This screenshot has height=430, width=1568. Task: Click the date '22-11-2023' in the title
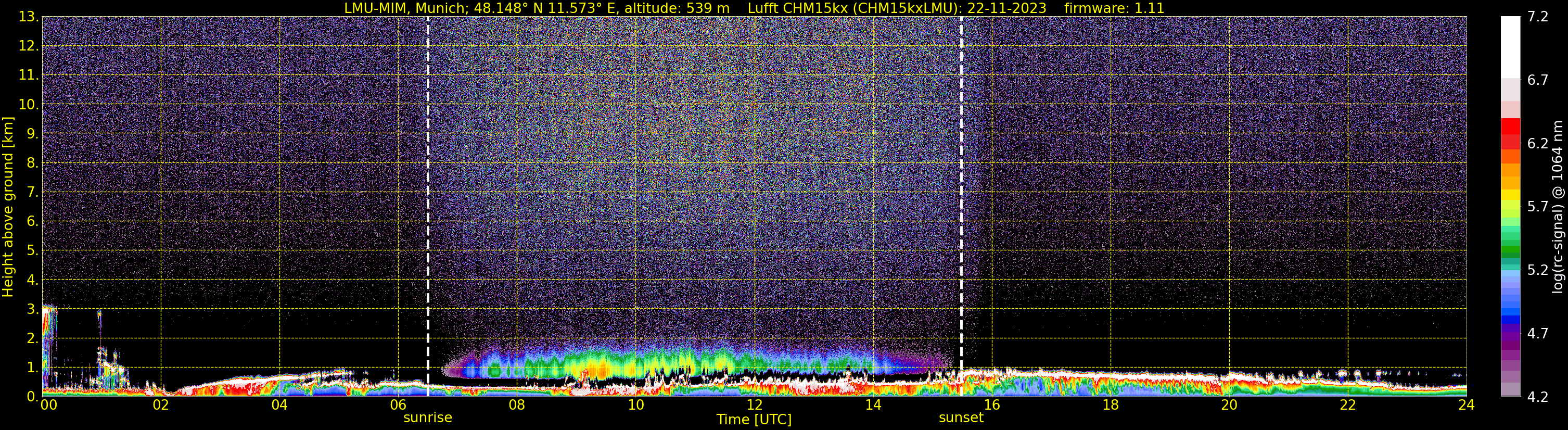pos(1007,8)
